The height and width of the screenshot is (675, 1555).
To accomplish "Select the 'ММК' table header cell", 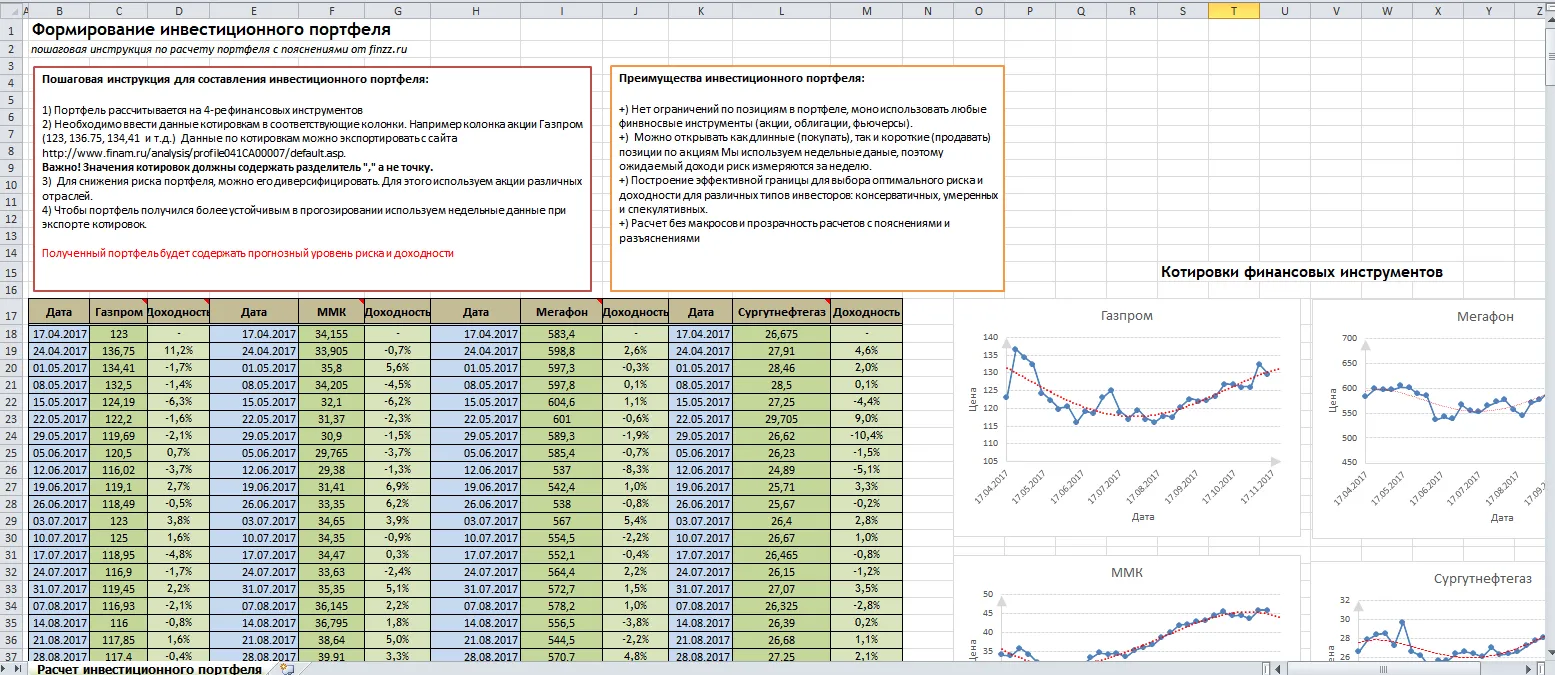I will (x=330, y=312).
